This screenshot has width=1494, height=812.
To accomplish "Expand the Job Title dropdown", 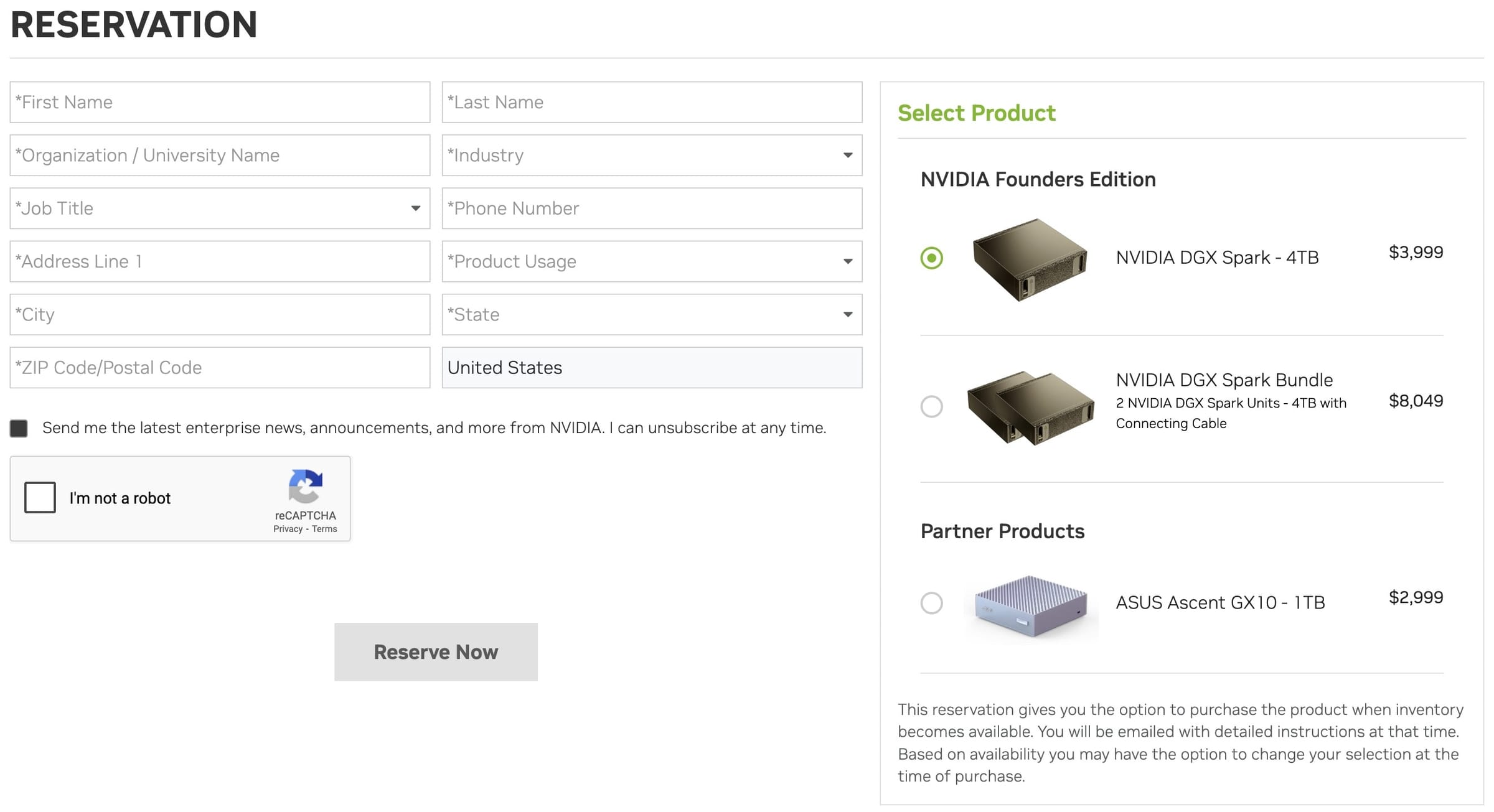I will click(x=416, y=208).
